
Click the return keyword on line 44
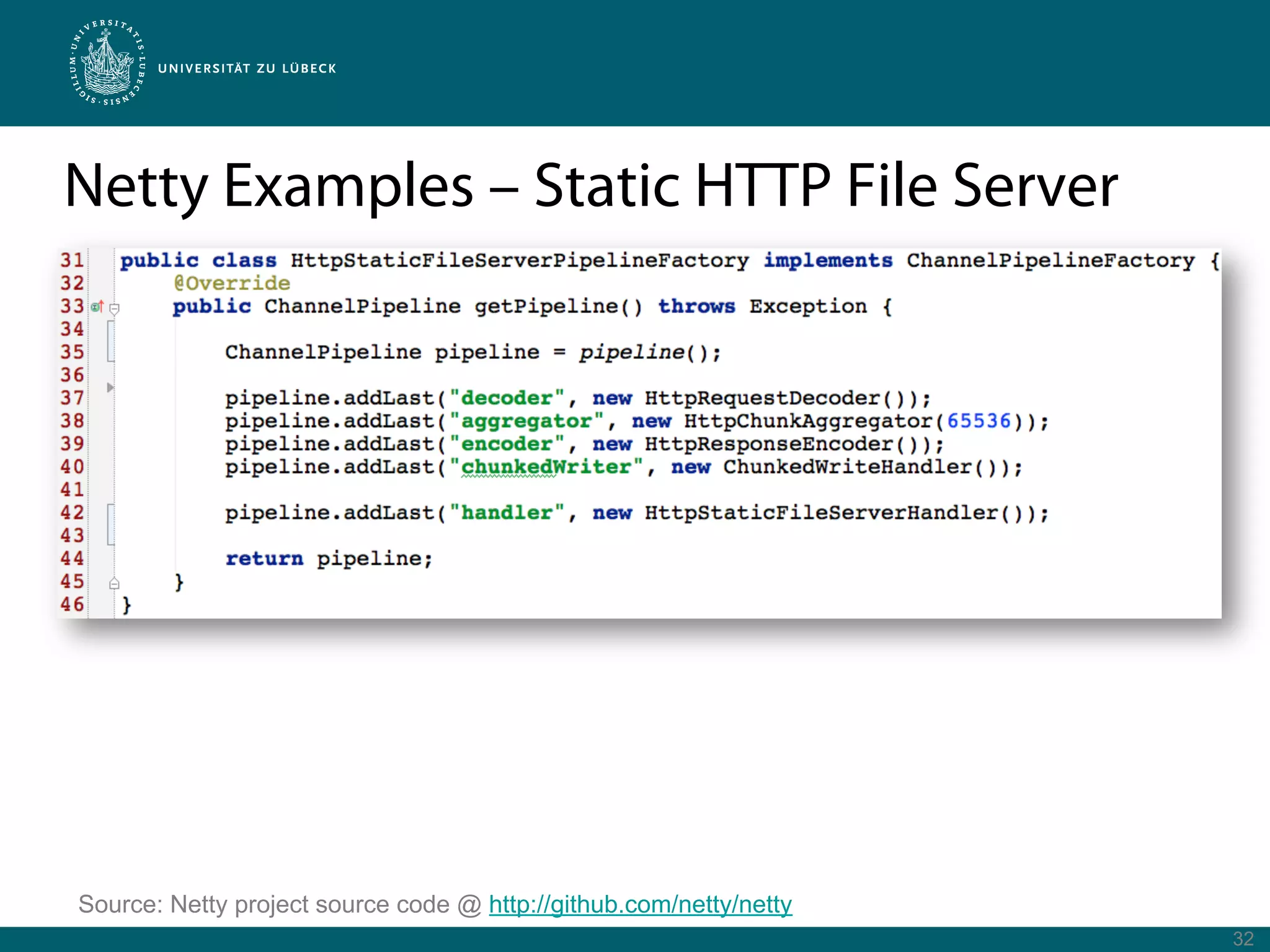click(x=264, y=558)
